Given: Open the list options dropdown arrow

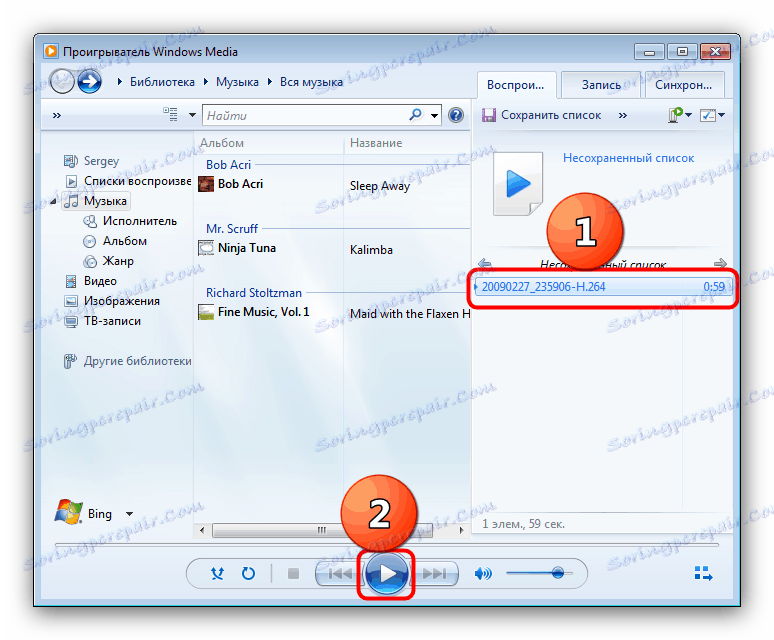Looking at the screenshot, I should [x=722, y=115].
